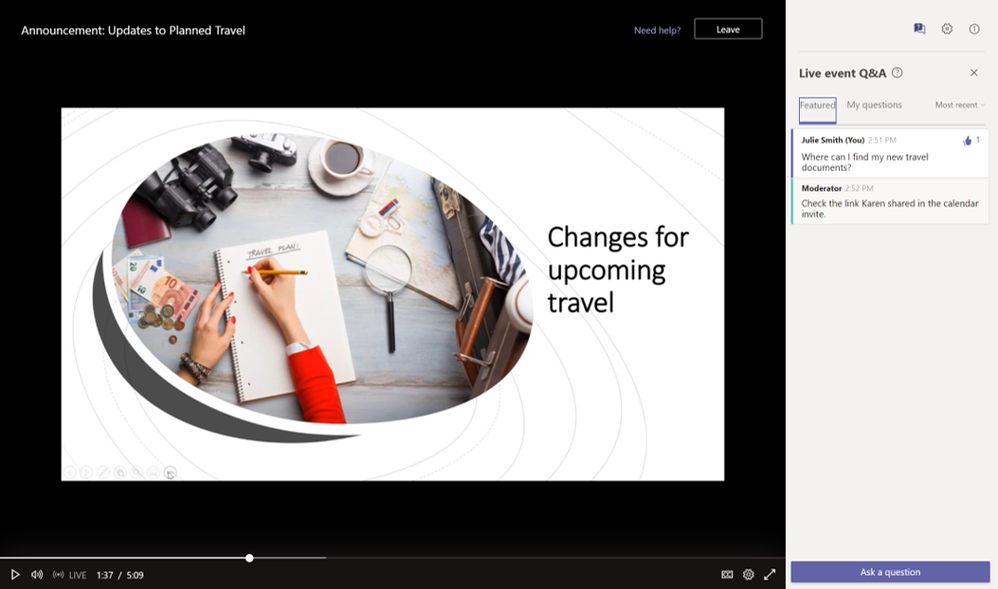Click the see all slides icon on the slide
The width and height of the screenshot is (998, 589).
(120, 472)
